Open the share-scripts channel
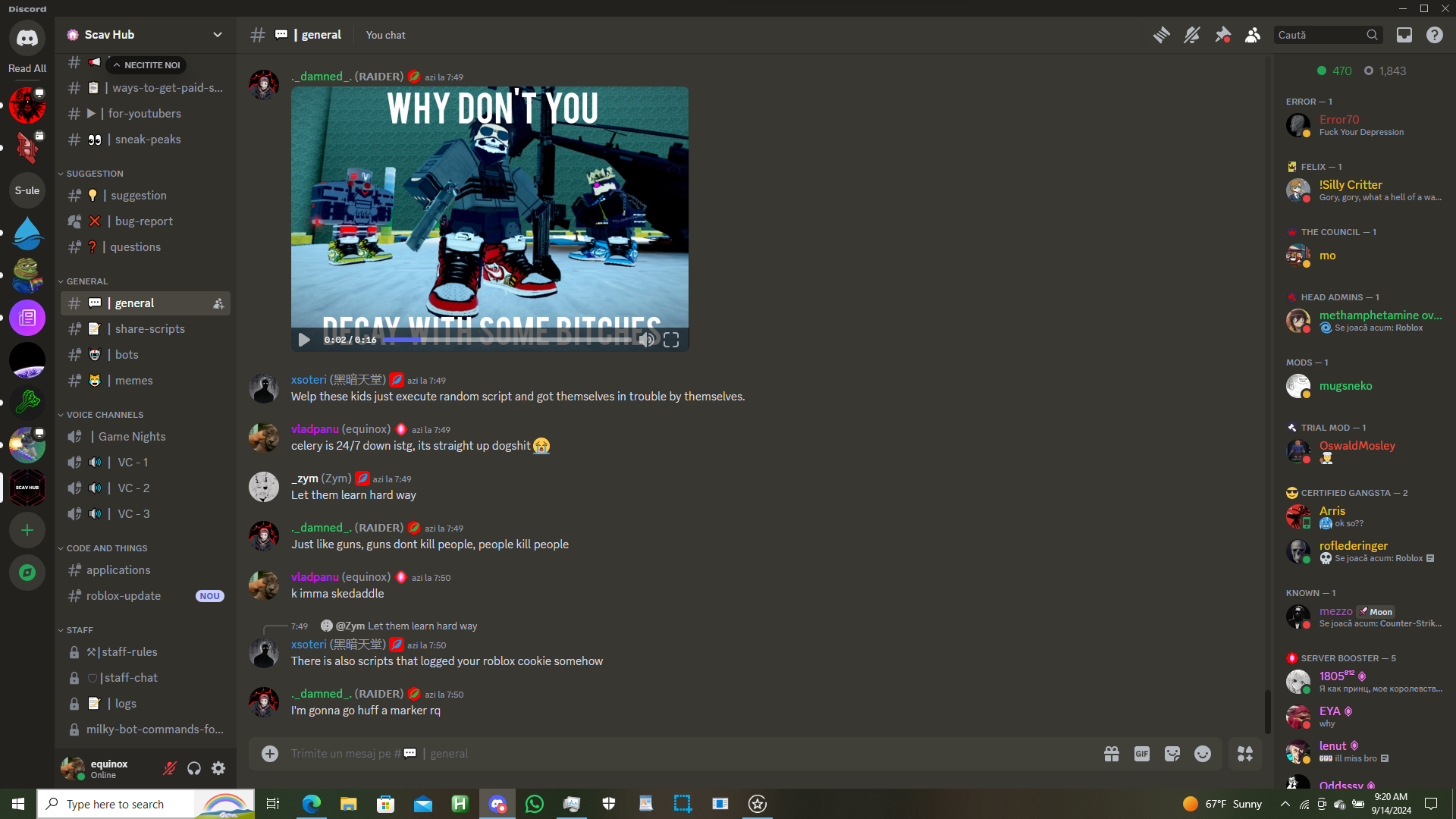This screenshot has width=1456, height=819. [x=149, y=329]
